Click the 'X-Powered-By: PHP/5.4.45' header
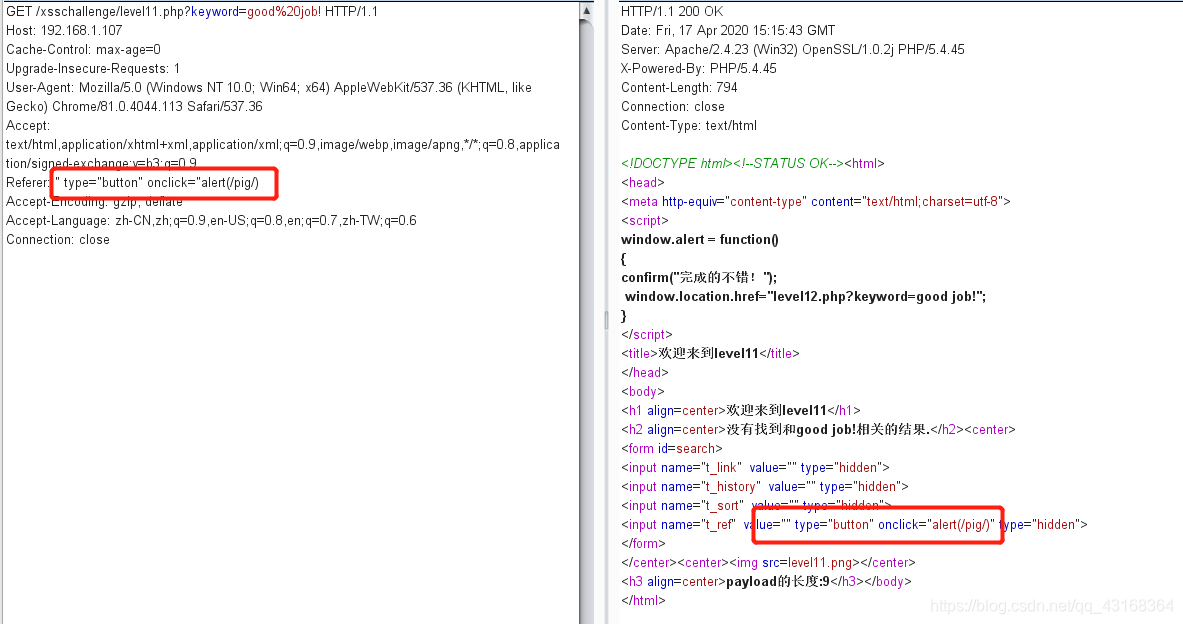This screenshot has height=624, width=1183. (699, 69)
